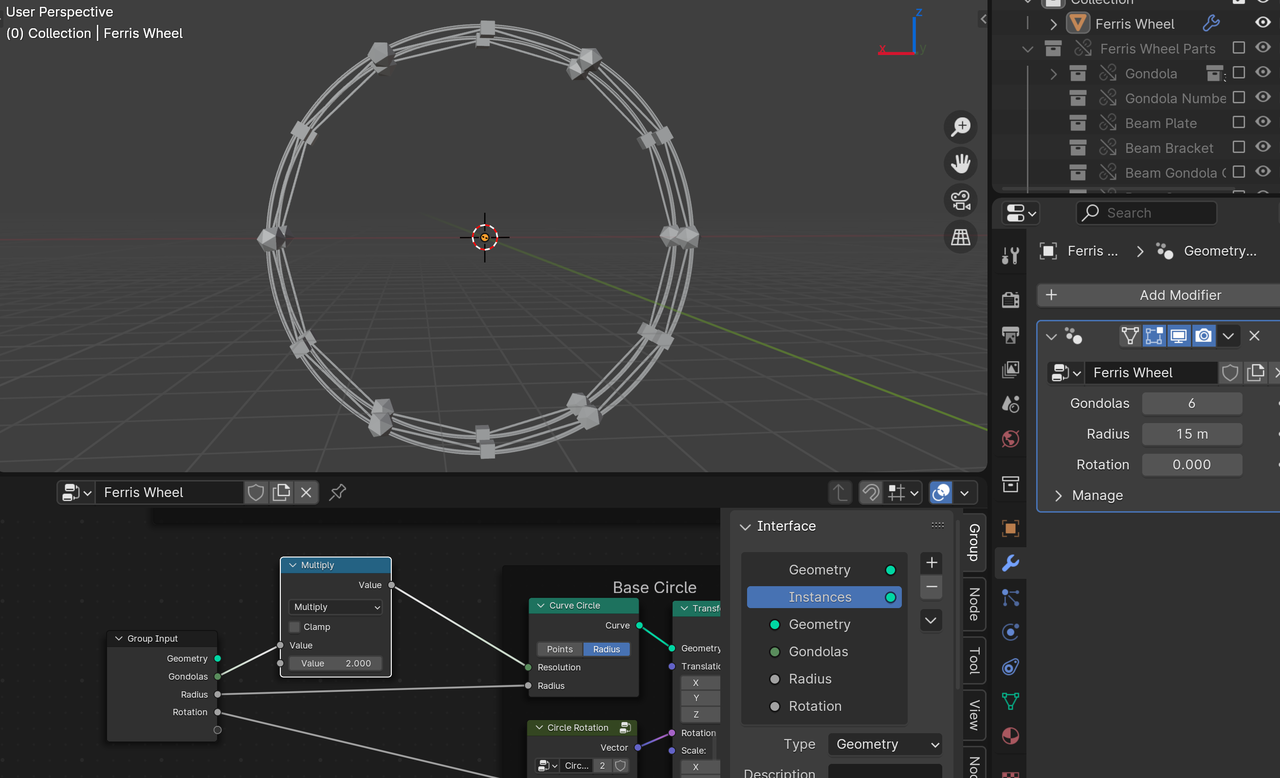Open the Multiply operation dropdown

[x=335, y=607]
